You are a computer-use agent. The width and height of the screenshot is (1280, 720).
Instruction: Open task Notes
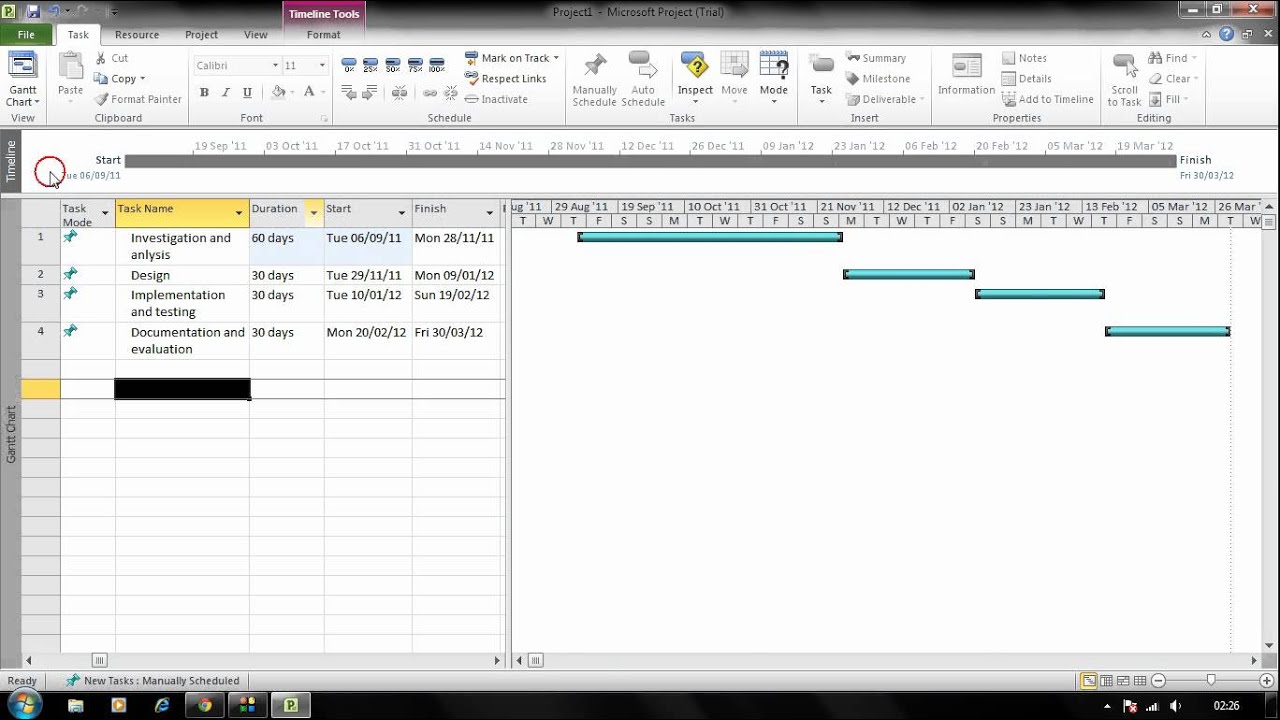pos(1024,58)
